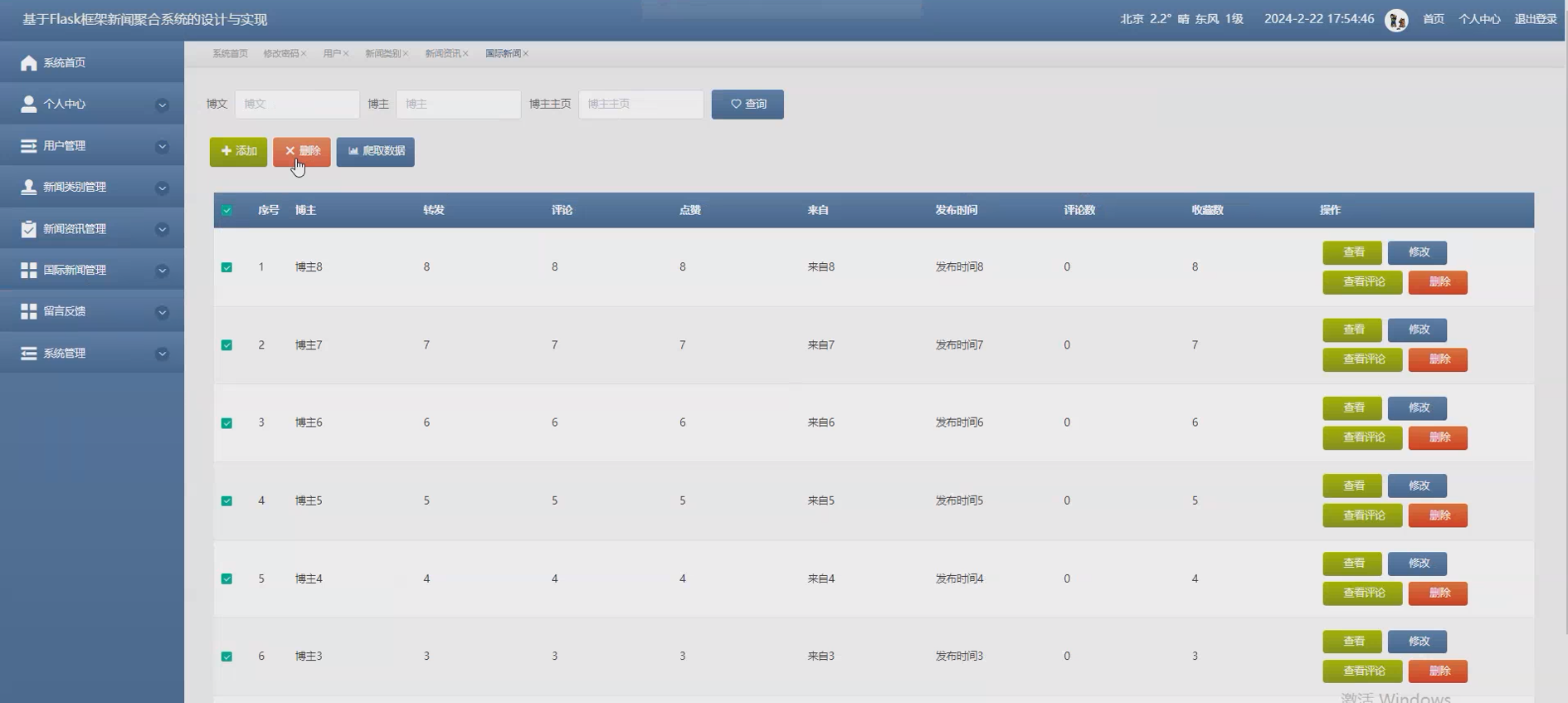Viewport: 1568px width, 703px height.
Task: Click the orange 删除 batch delete button
Action: pyautogui.click(x=302, y=152)
